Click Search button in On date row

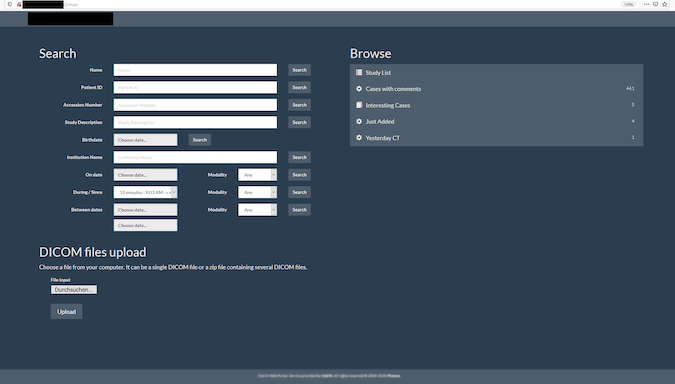[300, 175]
